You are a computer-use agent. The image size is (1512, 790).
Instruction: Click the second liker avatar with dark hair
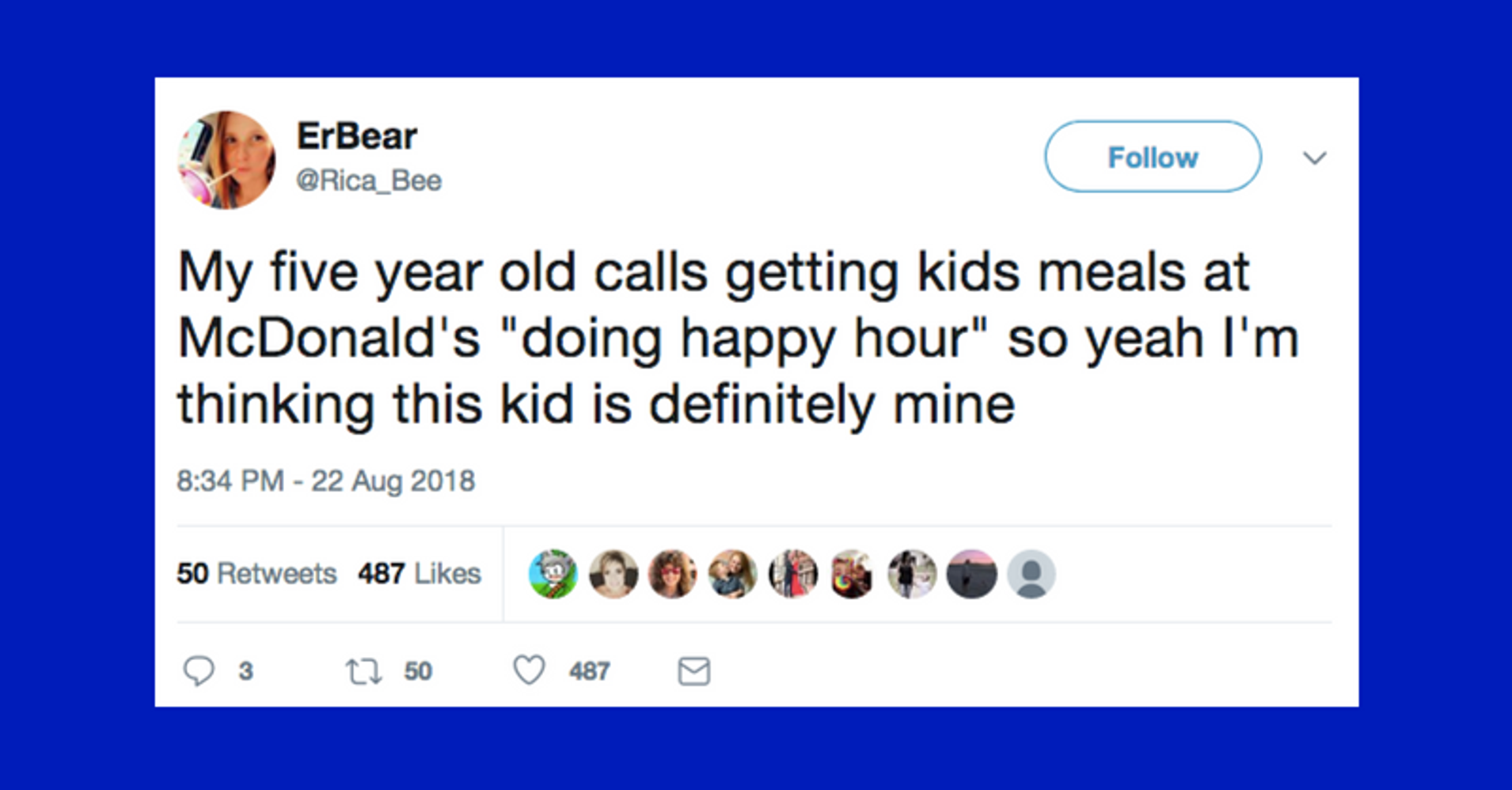(614, 574)
